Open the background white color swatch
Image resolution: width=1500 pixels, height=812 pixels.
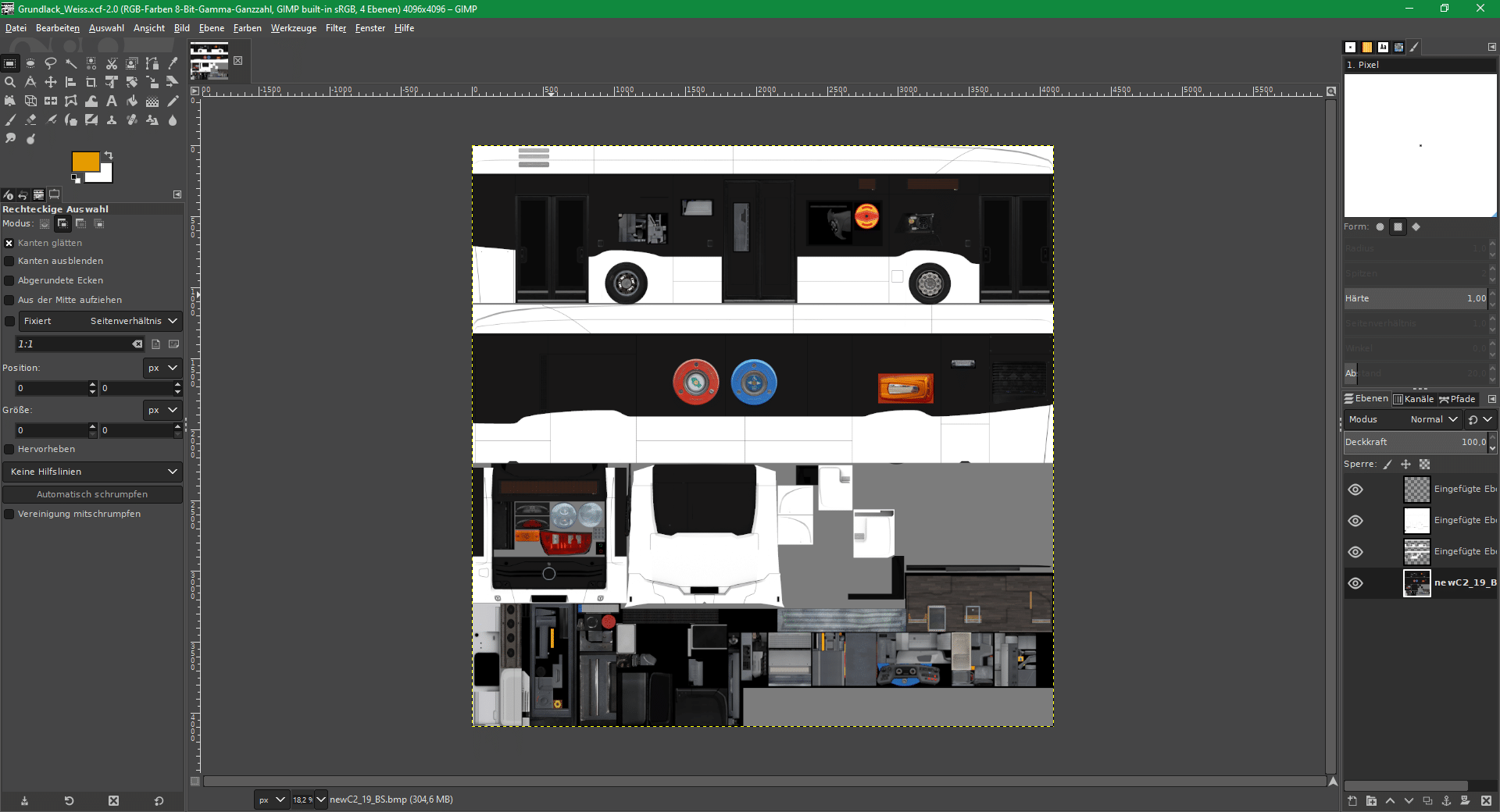(105, 176)
